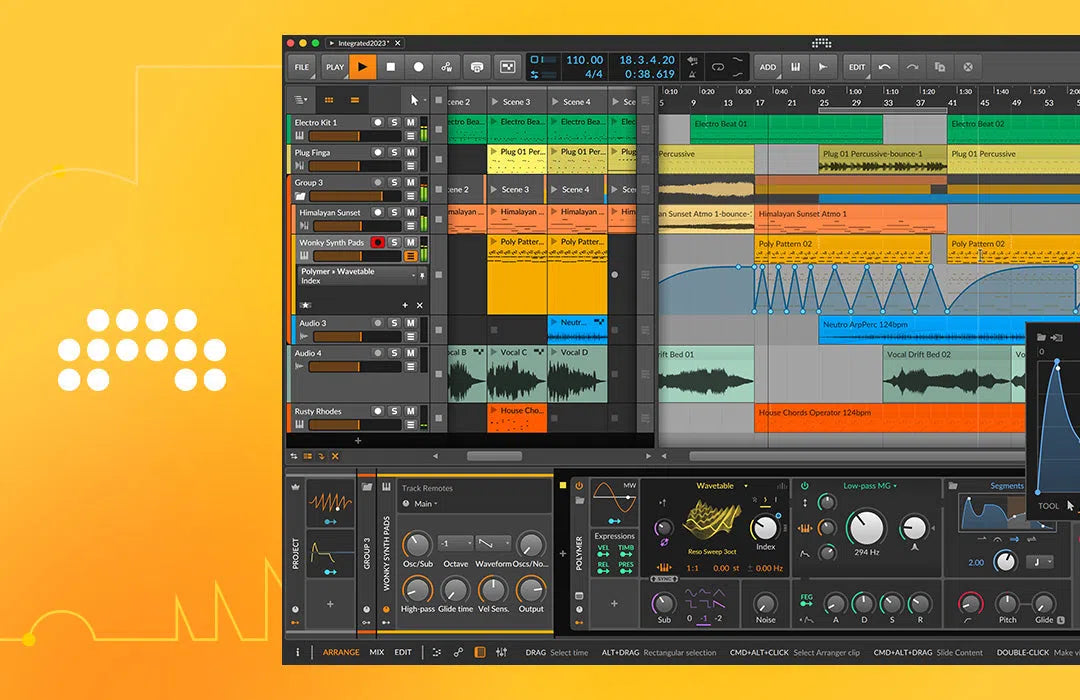The width and height of the screenshot is (1080, 700).
Task: Disarm recording on Wonky Synth Pads track
Action: pos(377,242)
